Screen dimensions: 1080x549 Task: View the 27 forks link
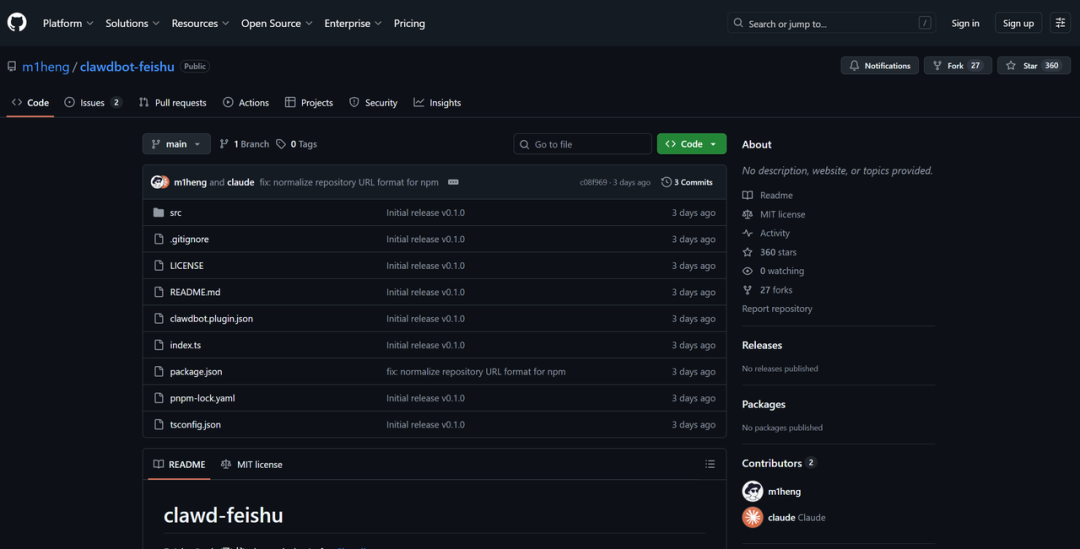point(767,291)
